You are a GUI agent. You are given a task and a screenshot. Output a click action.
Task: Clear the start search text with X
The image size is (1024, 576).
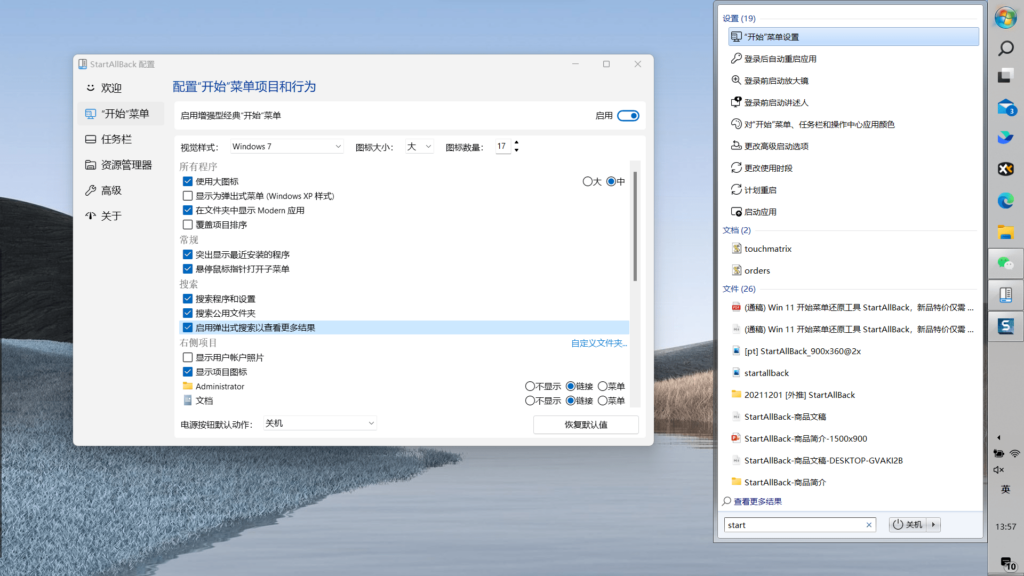(x=869, y=524)
